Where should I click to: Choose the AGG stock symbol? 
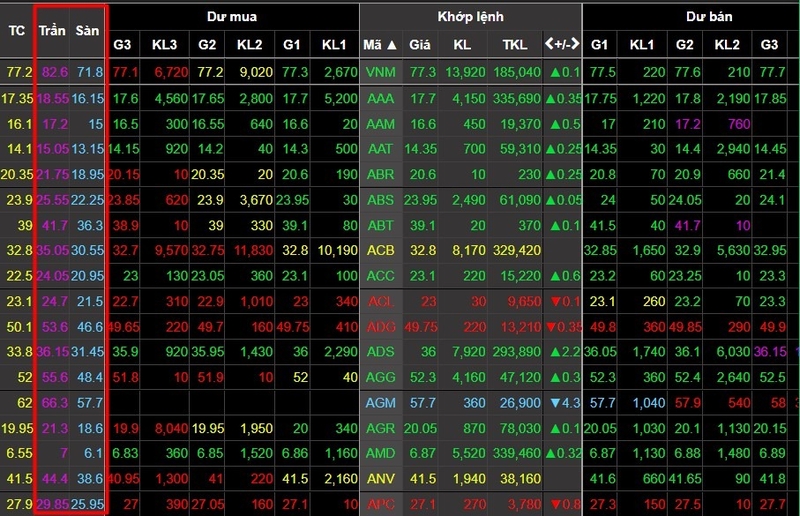pyautogui.click(x=381, y=378)
